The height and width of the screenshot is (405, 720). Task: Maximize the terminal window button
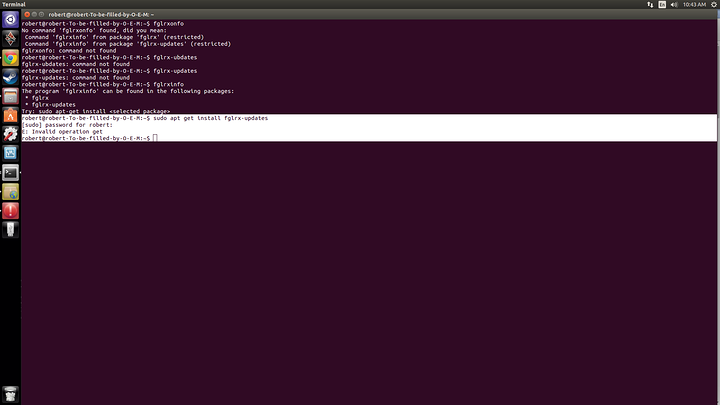pyautogui.click(x=41, y=15)
